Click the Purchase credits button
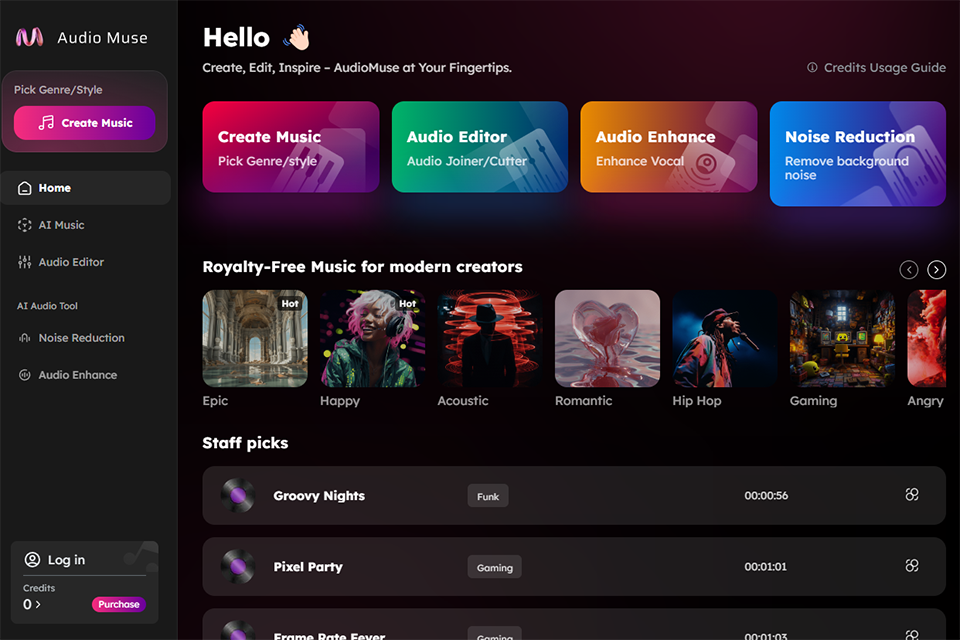The height and width of the screenshot is (640, 960). point(119,604)
